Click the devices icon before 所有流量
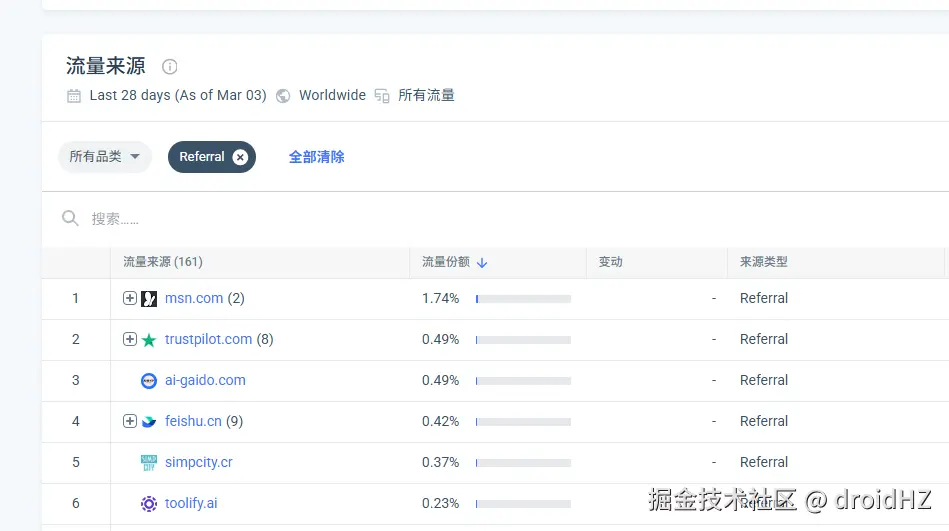Screen dimensions: 949x531 pos(382,96)
